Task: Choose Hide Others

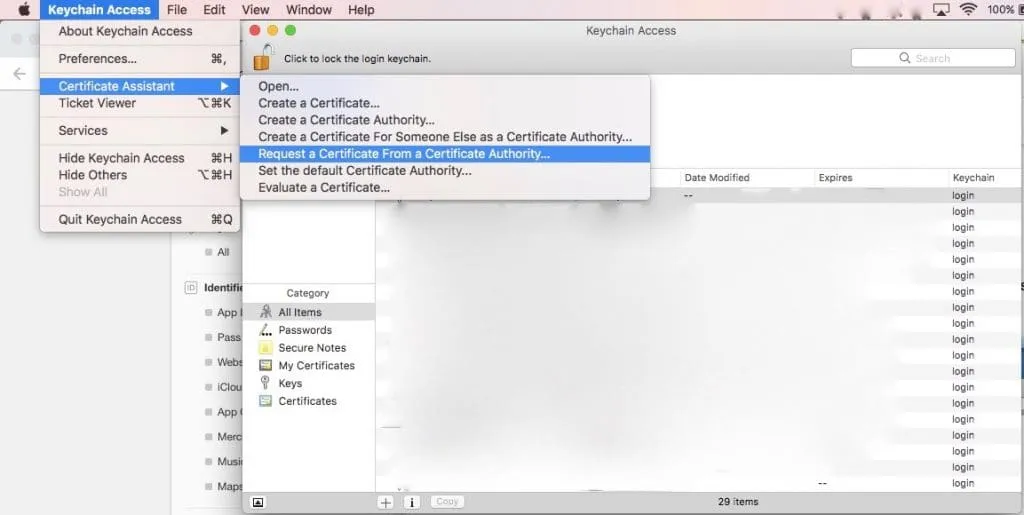Action: pyautogui.click(x=140, y=175)
